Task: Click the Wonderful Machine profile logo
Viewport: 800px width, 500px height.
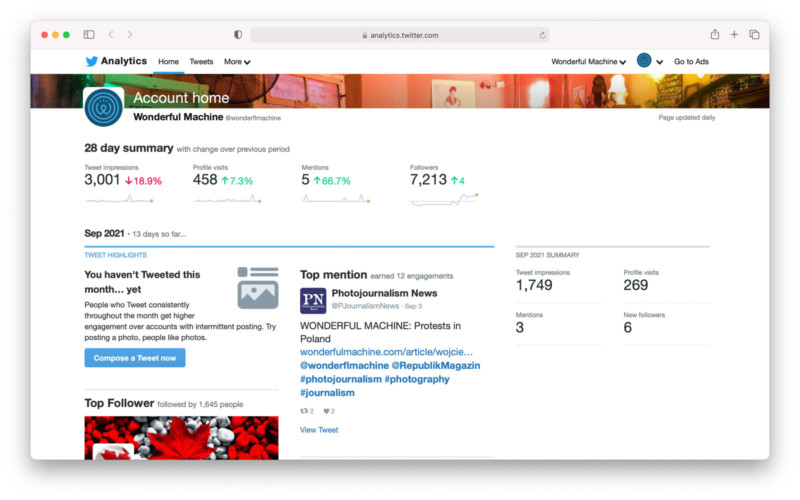Action: click(x=104, y=107)
